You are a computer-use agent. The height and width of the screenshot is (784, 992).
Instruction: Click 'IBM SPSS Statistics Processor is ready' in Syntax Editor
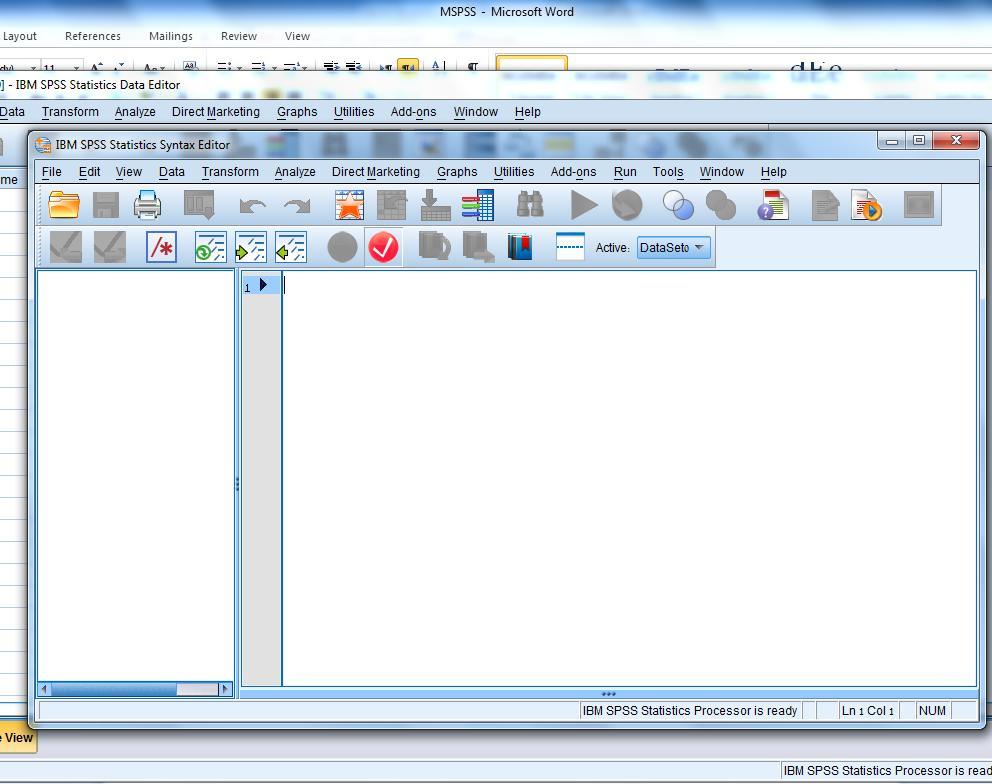[x=690, y=711]
